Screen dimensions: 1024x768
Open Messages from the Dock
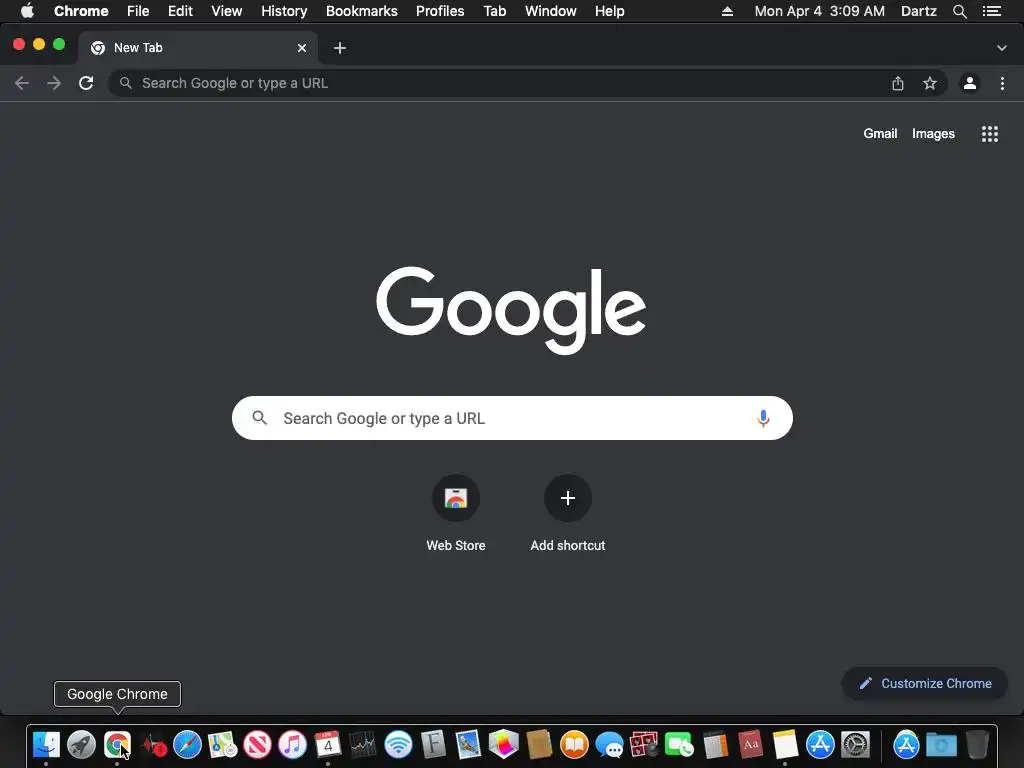pos(609,744)
